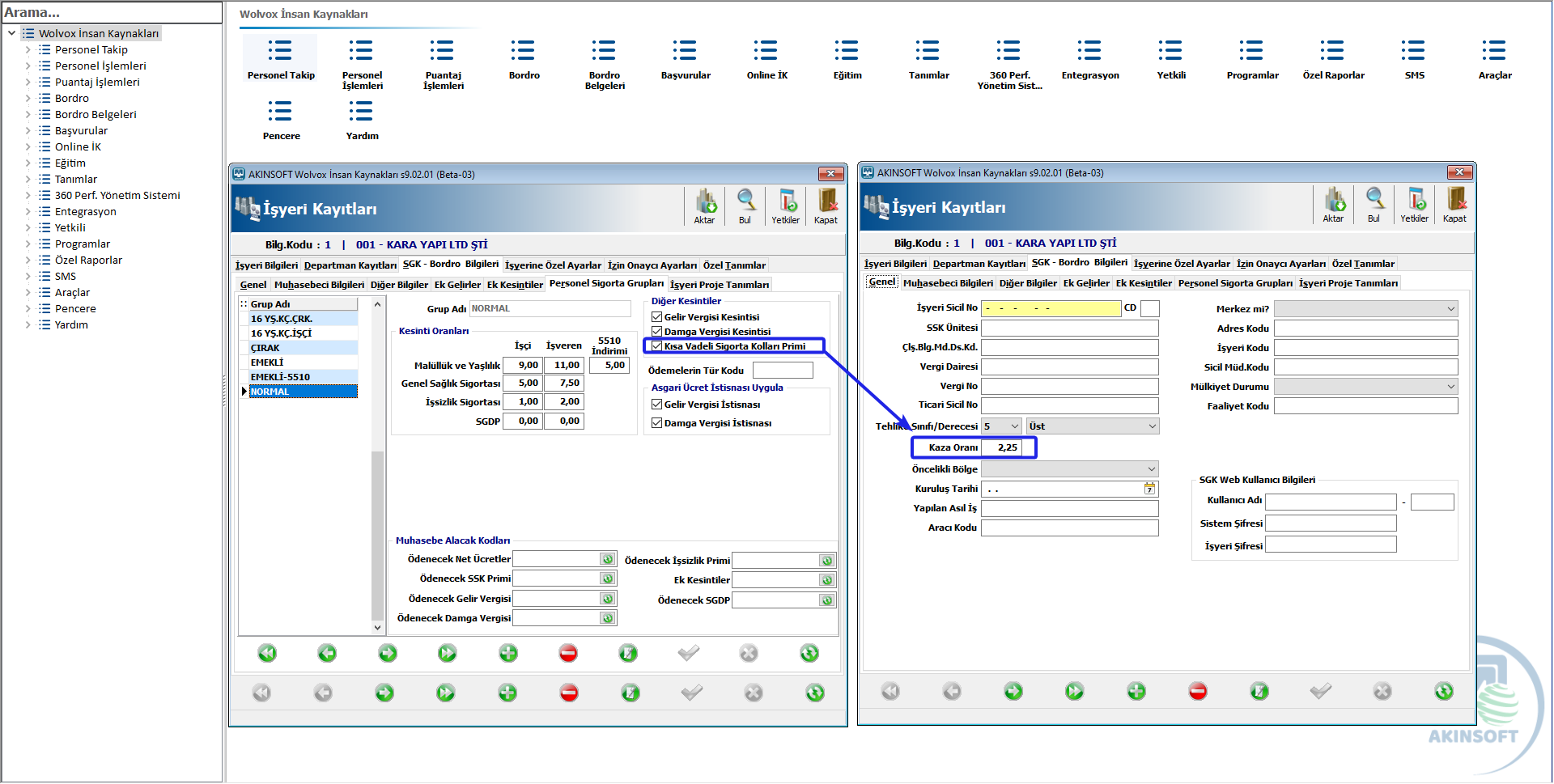
Task: Click Bul magnifier icon in left window
Action: coord(745,206)
